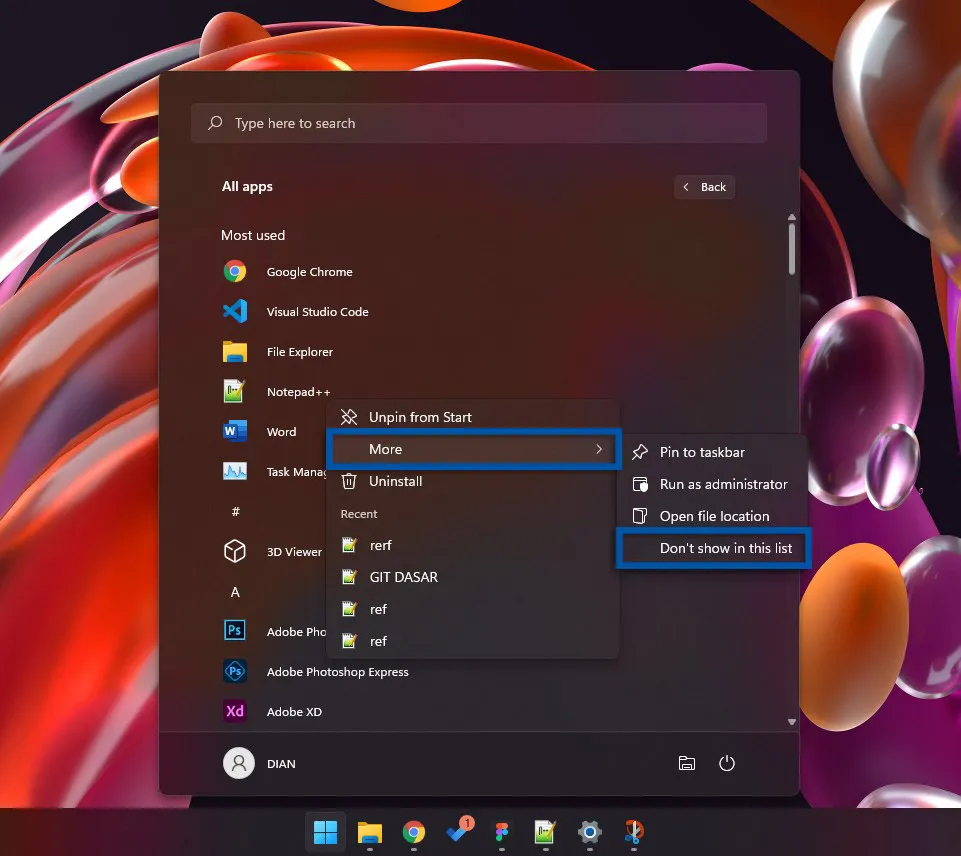Viewport: 961px width, 856px height.
Task: Select Run as administrator option
Action: (x=723, y=484)
